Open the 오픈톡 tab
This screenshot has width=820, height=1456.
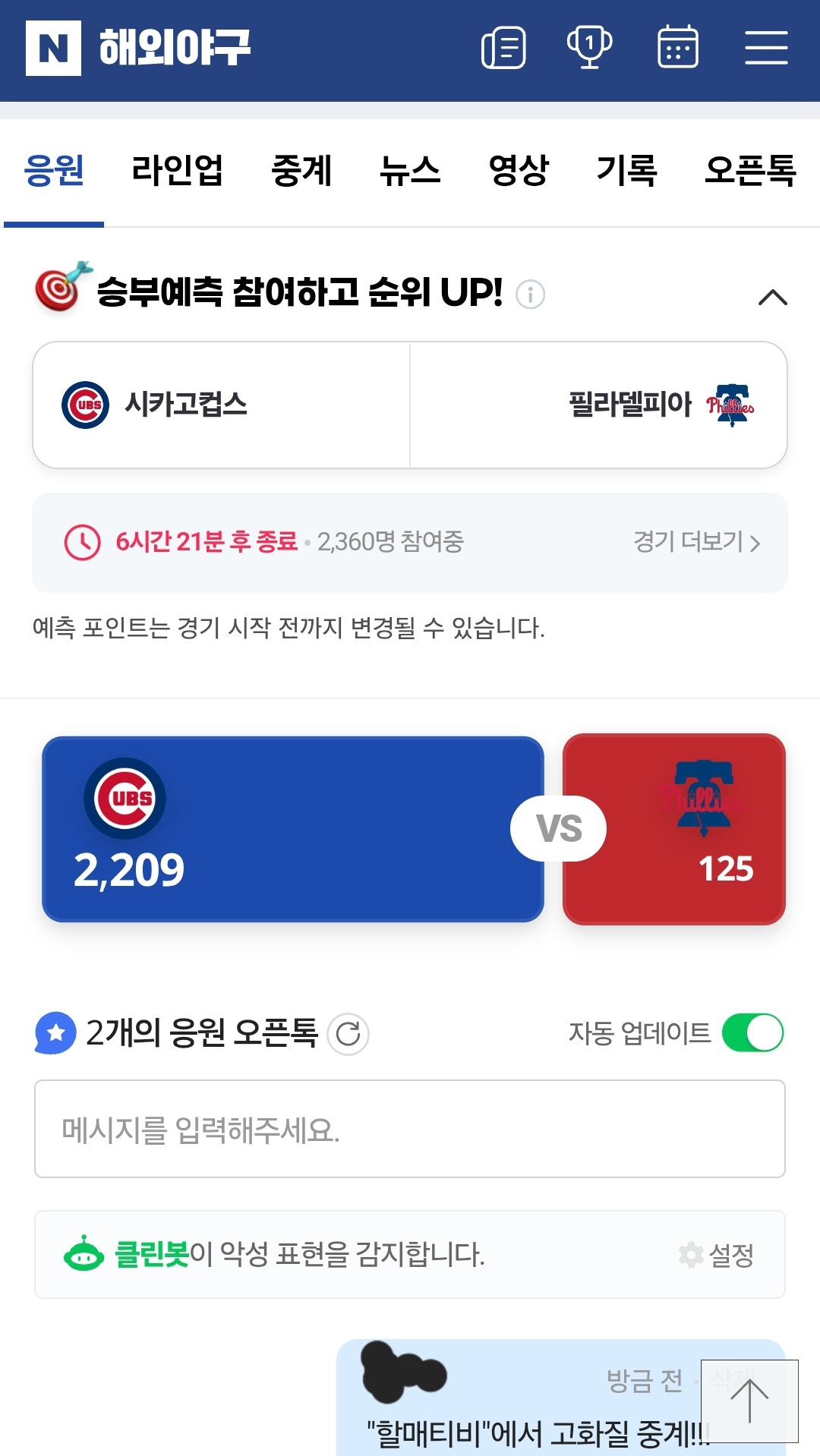[x=750, y=170]
